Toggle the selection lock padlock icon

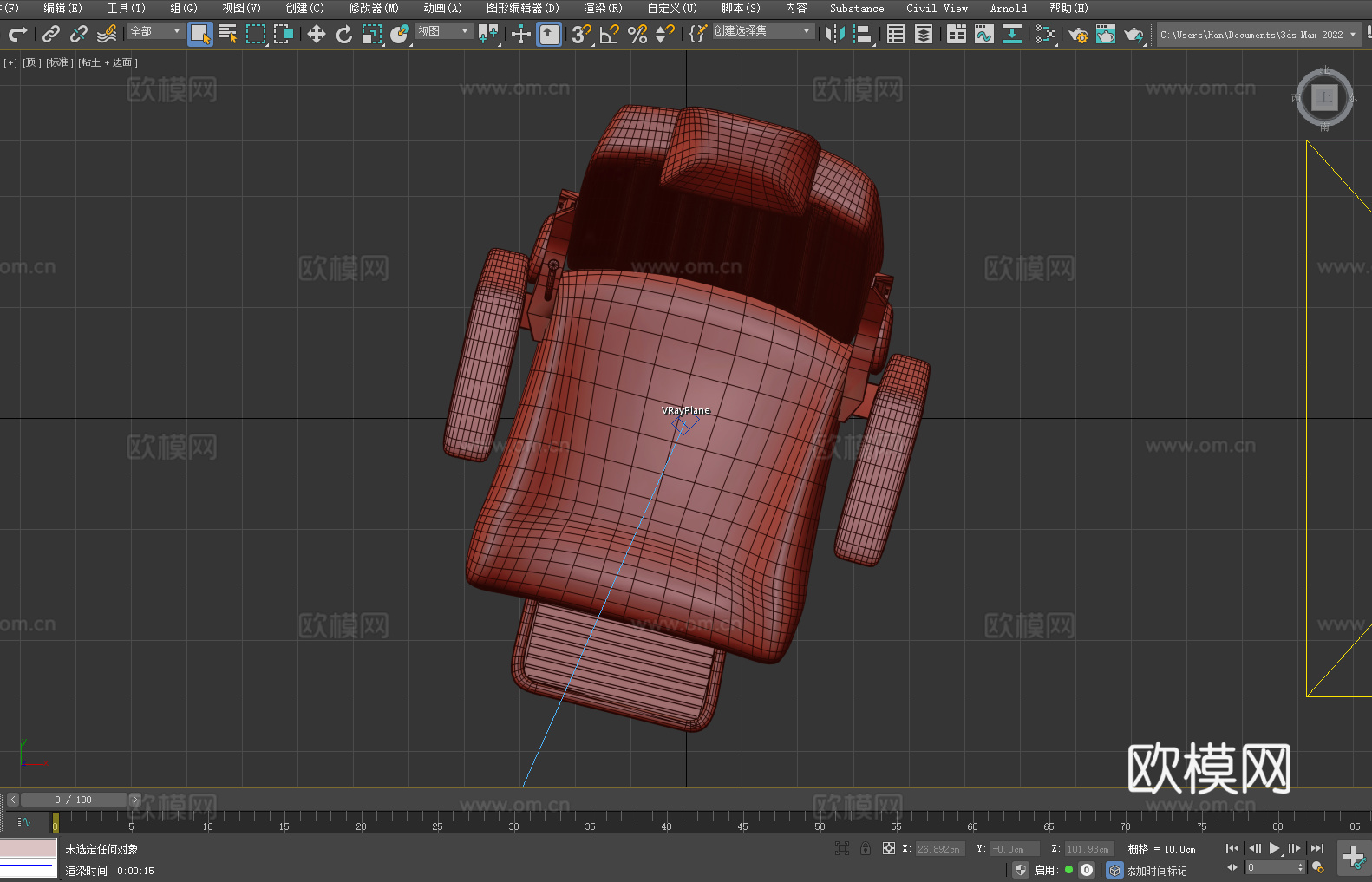click(x=866, y=848)
